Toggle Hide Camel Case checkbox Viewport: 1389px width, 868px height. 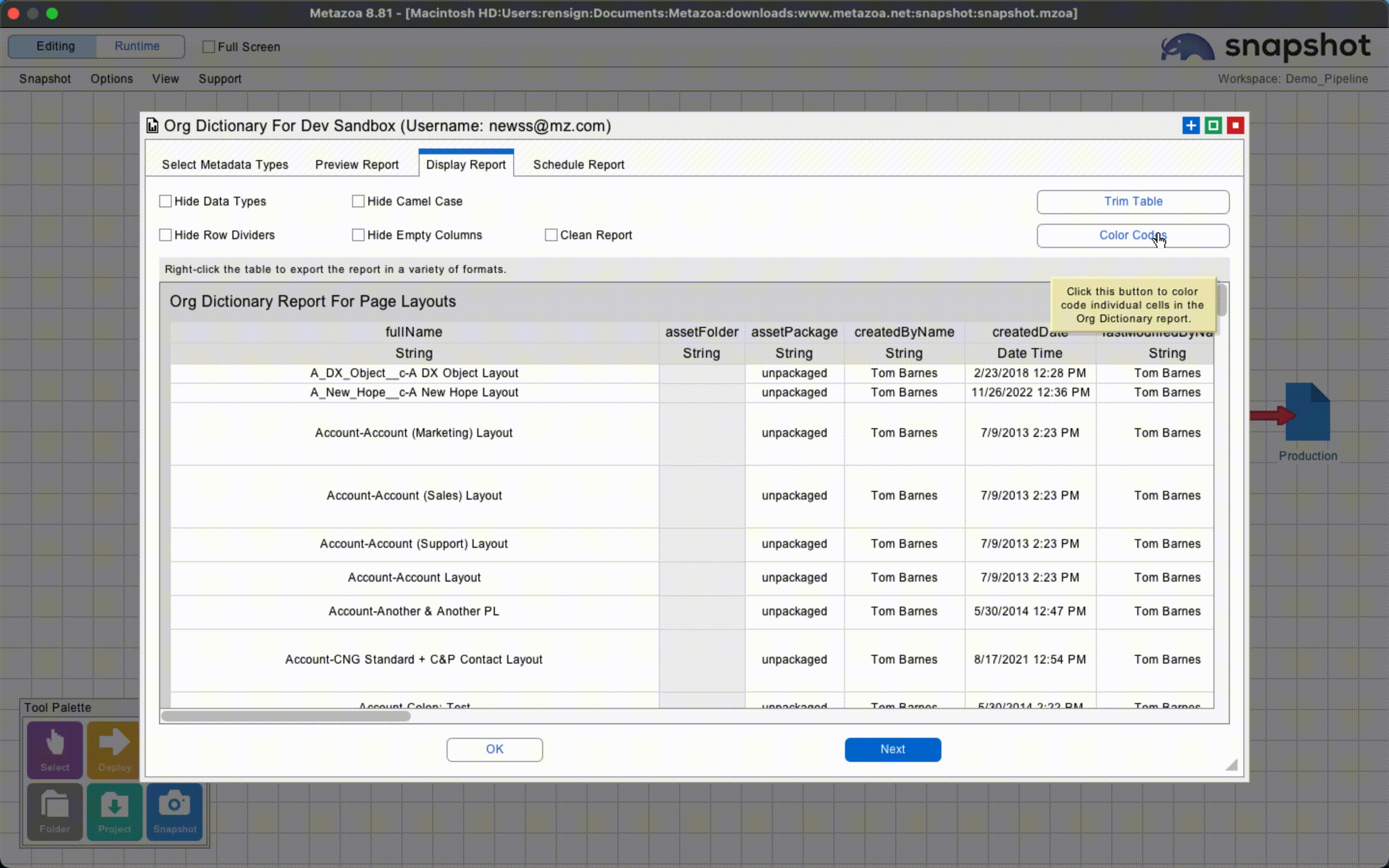pyautogui.click(x=358, y=201)
